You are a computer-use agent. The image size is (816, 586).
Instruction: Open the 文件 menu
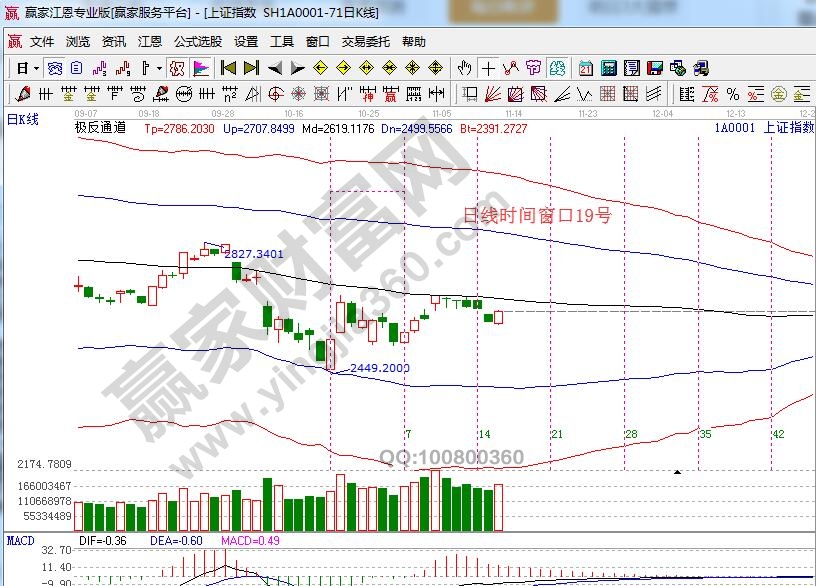coord(42,42)
